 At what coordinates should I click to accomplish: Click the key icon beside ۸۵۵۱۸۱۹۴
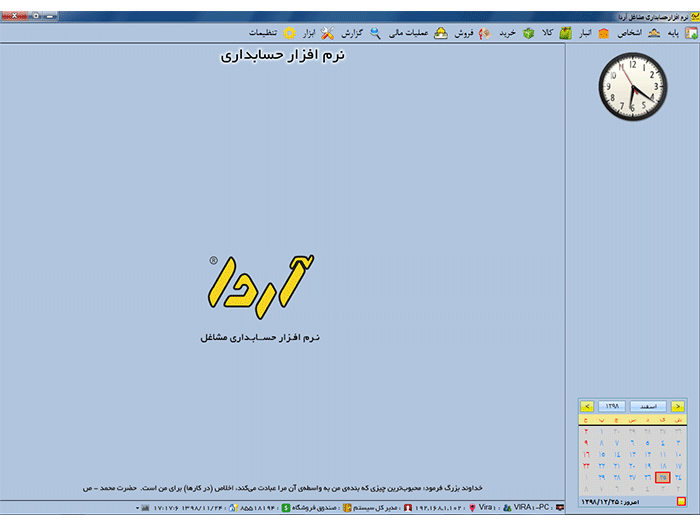click(233, 508)
